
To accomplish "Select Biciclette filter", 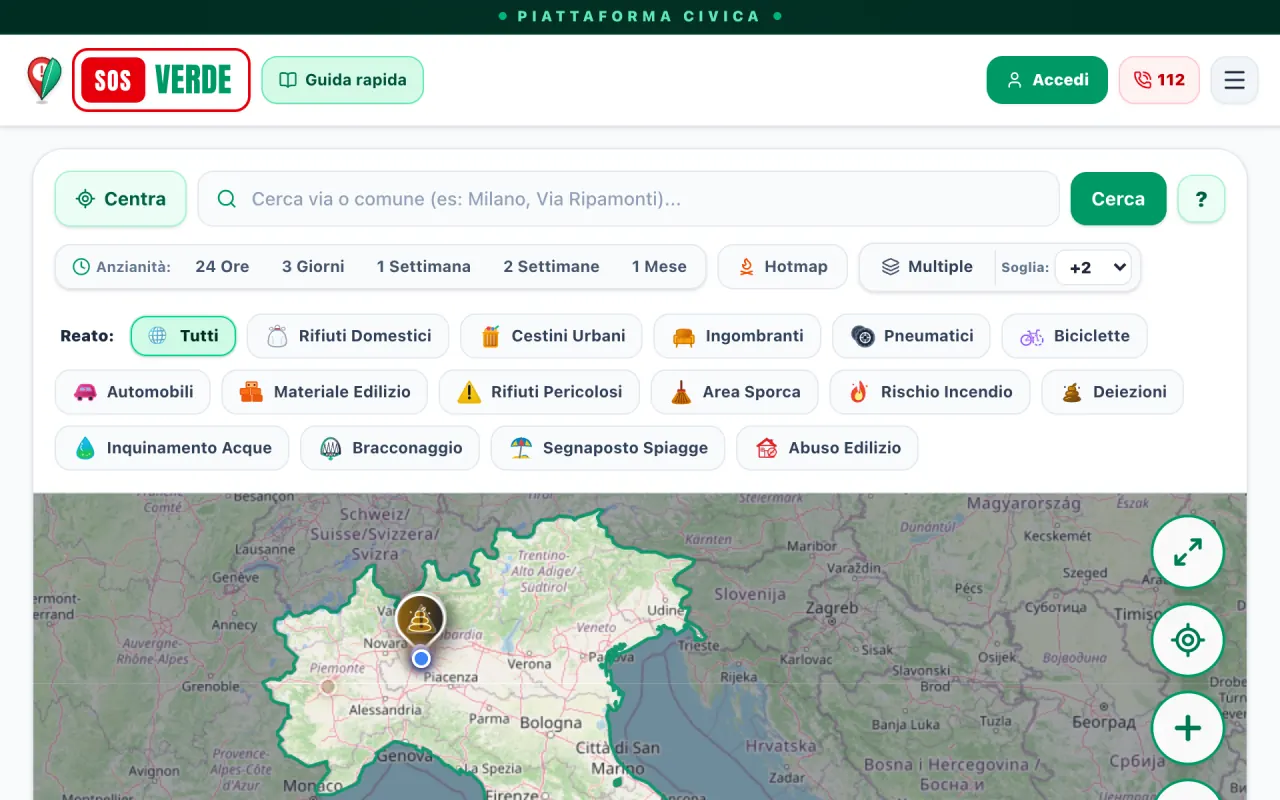I will point(1074,336).
